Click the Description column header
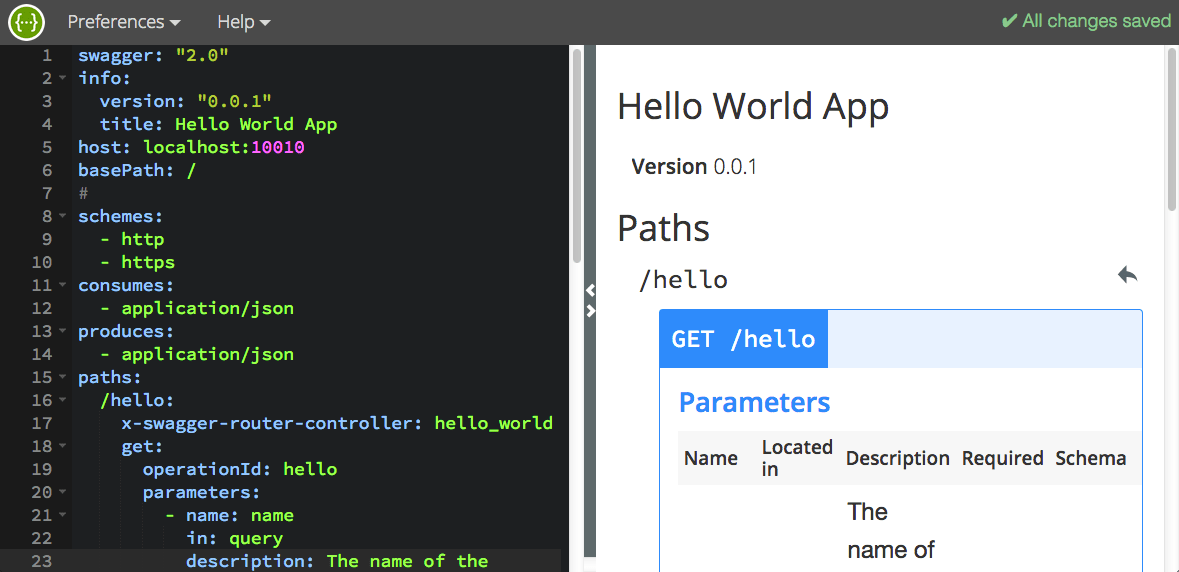This screenshot has height=572, width=1179. [897, 459]
